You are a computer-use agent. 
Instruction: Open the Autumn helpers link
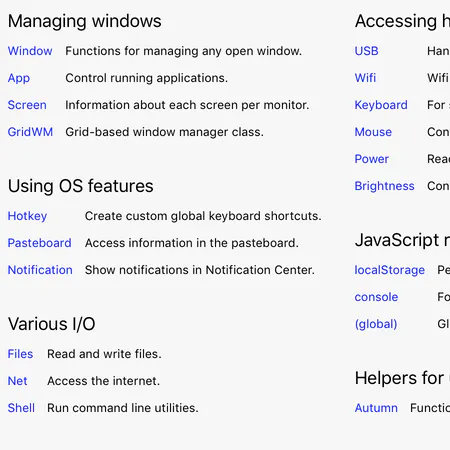pos(376,408)
